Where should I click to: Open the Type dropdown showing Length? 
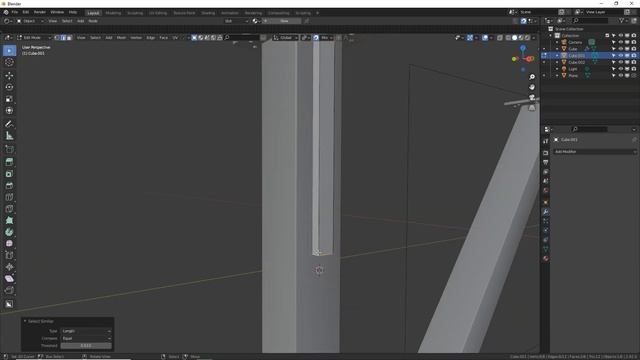(x=86, y=331)
